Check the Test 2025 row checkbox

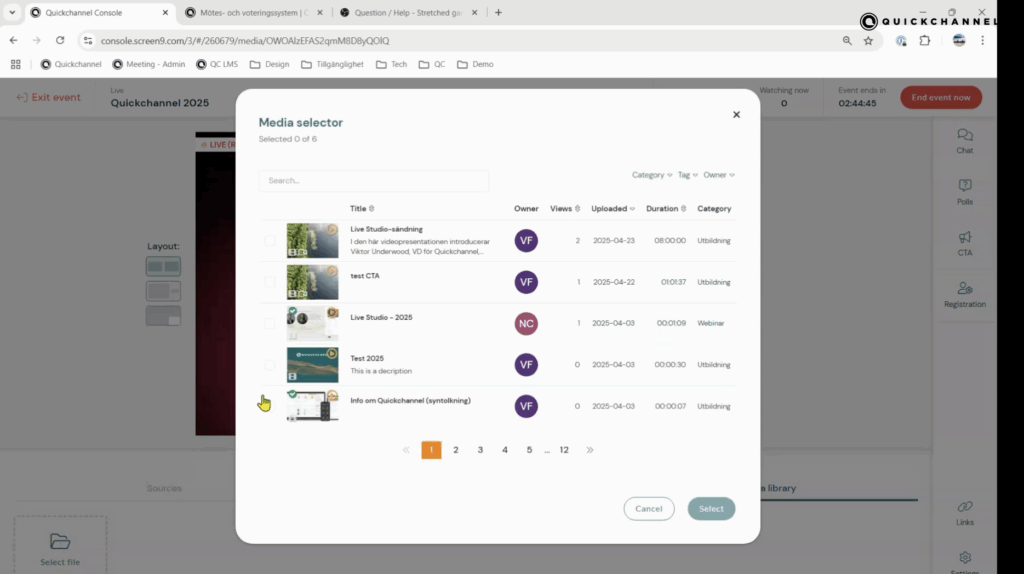270,365
